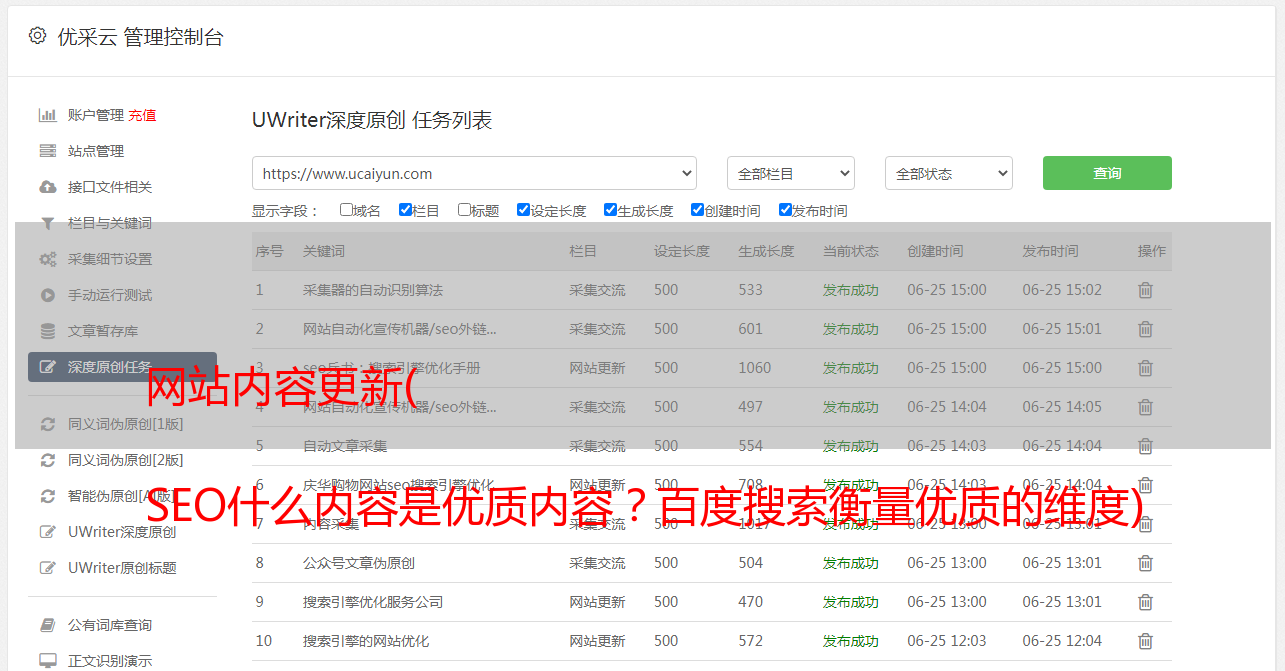
Task: Click 网站更新 column cell in row 9
Action: (597, 602)
